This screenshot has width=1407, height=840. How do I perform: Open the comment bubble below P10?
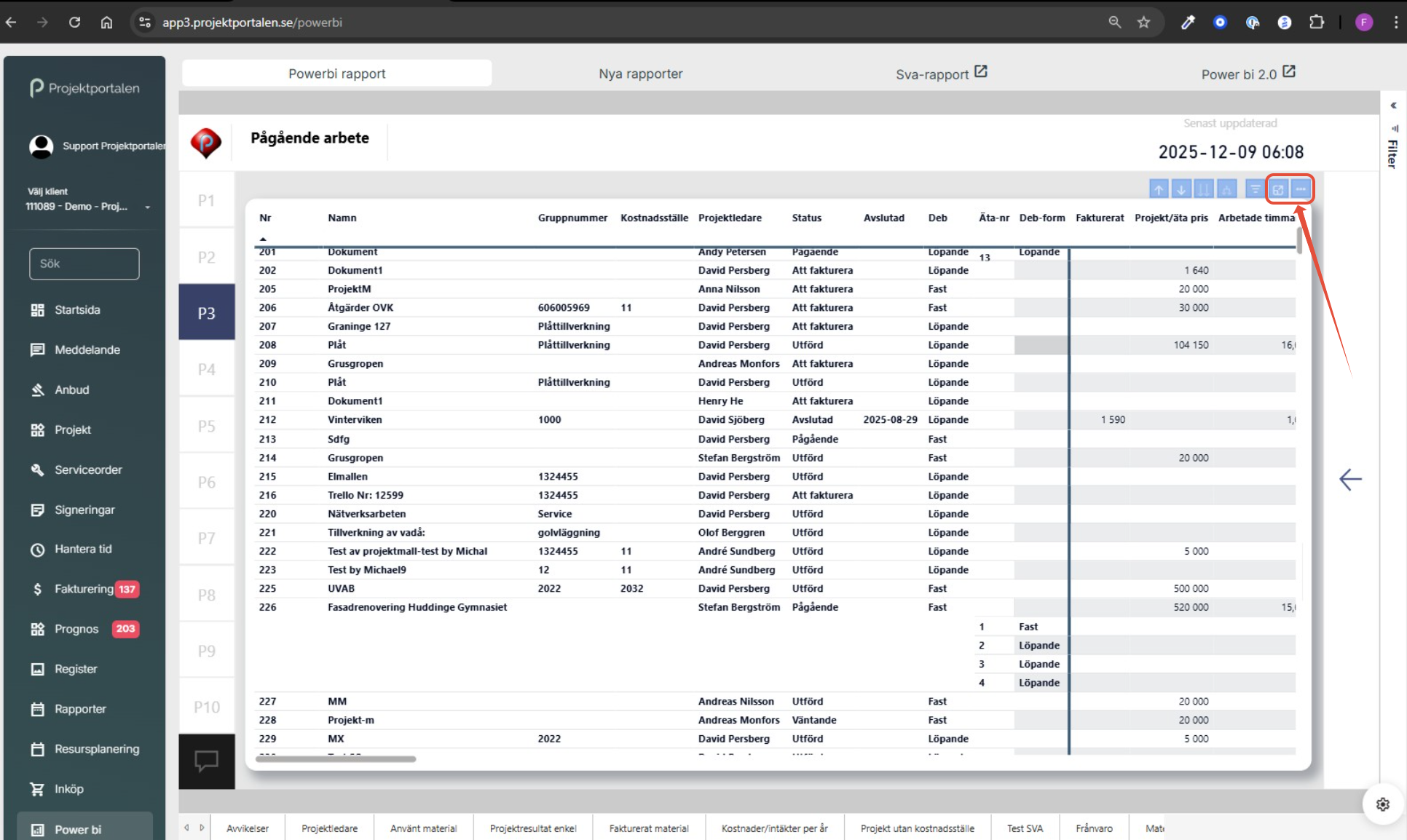pos(206,761)
